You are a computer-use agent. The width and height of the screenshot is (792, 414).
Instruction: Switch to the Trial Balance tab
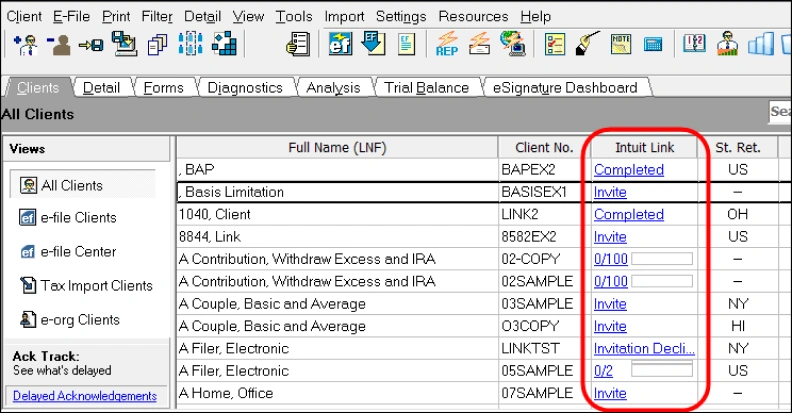427,88
